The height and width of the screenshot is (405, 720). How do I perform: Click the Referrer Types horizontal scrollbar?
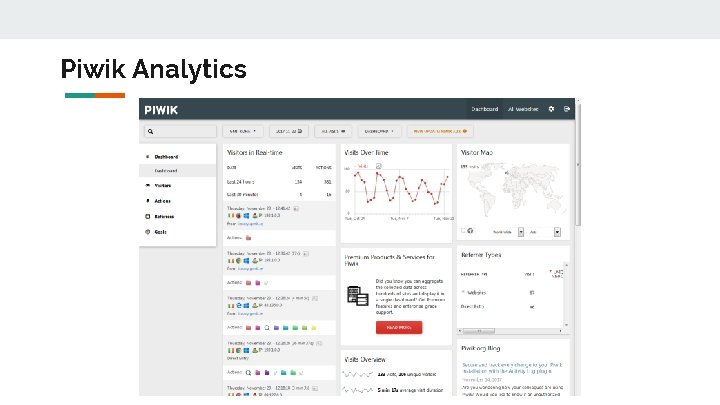pyautogui.click(x=478, y=331)
